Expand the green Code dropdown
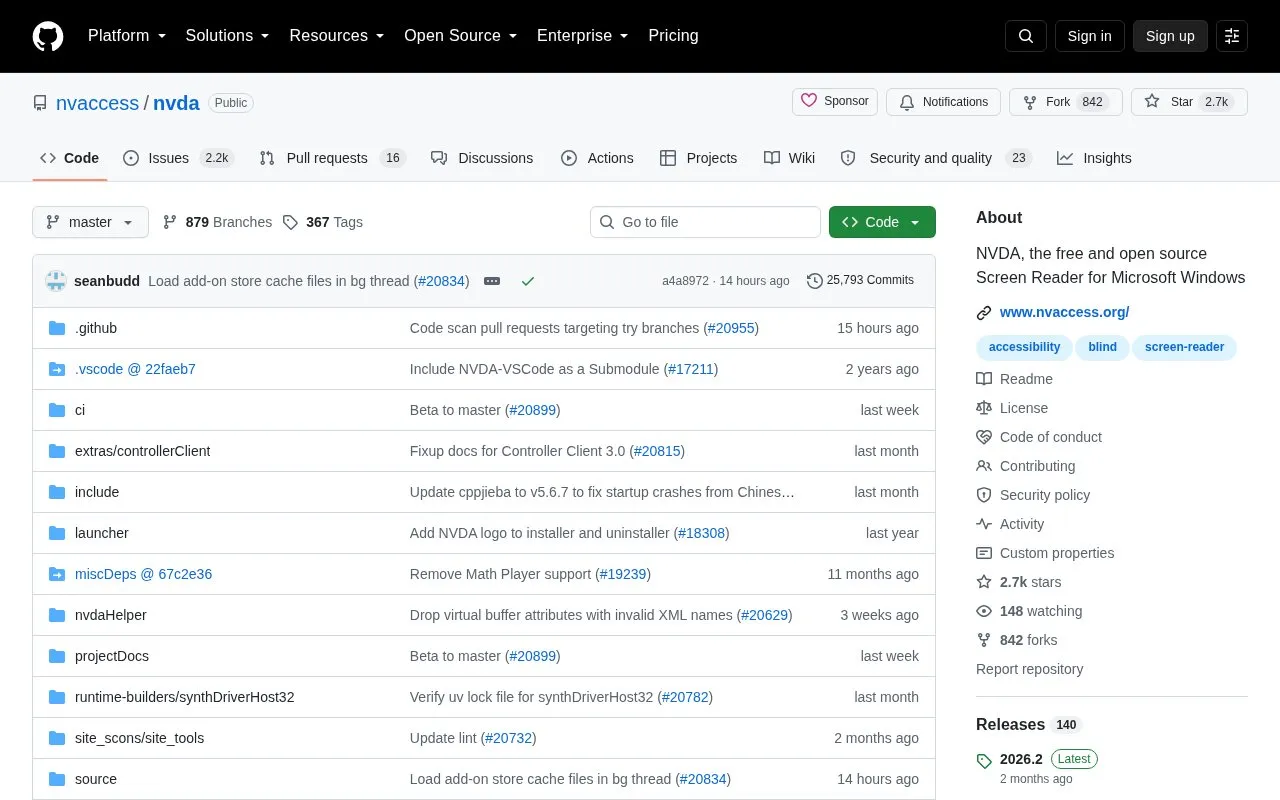This screenshot has width=1280, height=800. pyautogui.click(x=882, y=222)
